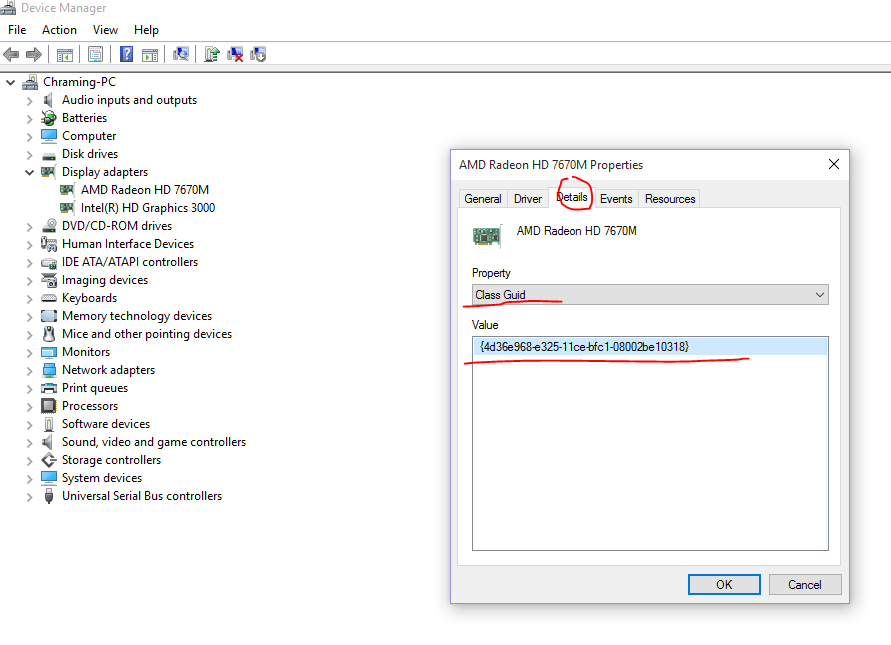Click the Back arrow toolbar icon

click(11, 55)
